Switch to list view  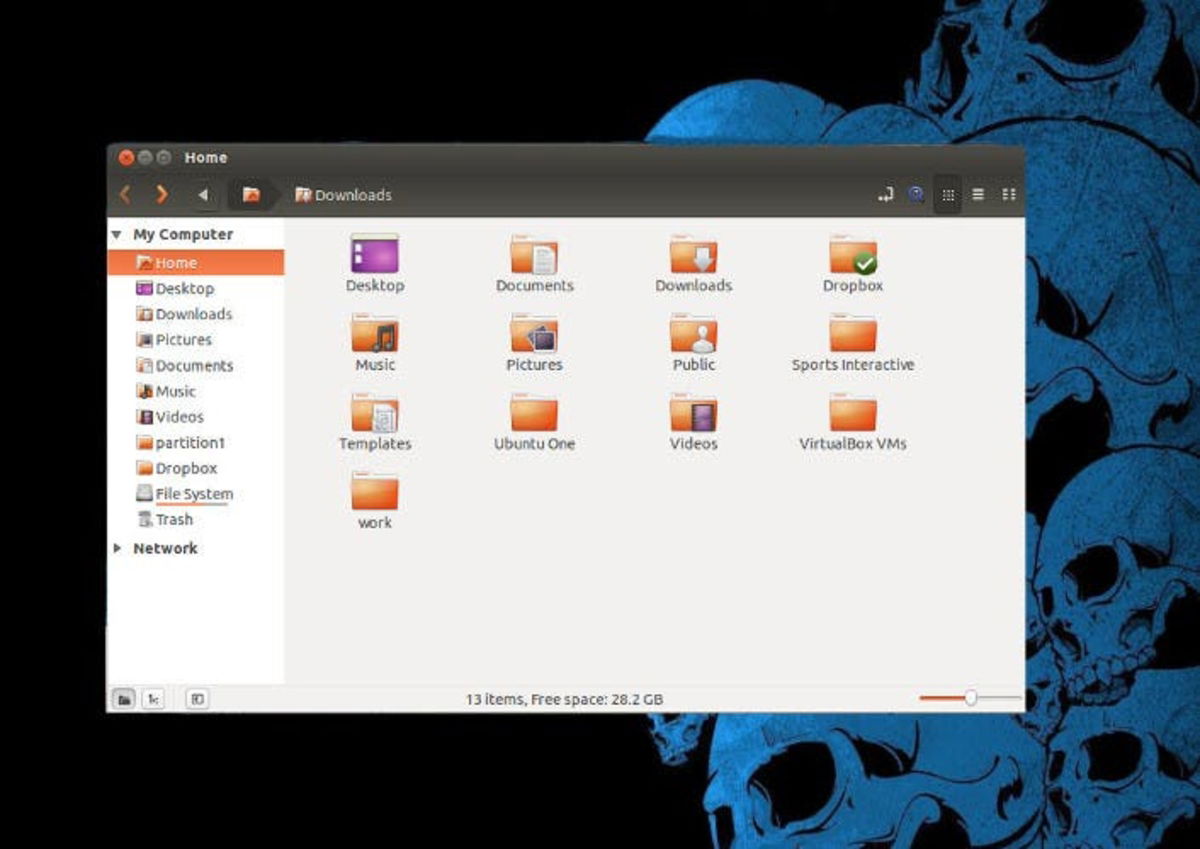(979, 195)
